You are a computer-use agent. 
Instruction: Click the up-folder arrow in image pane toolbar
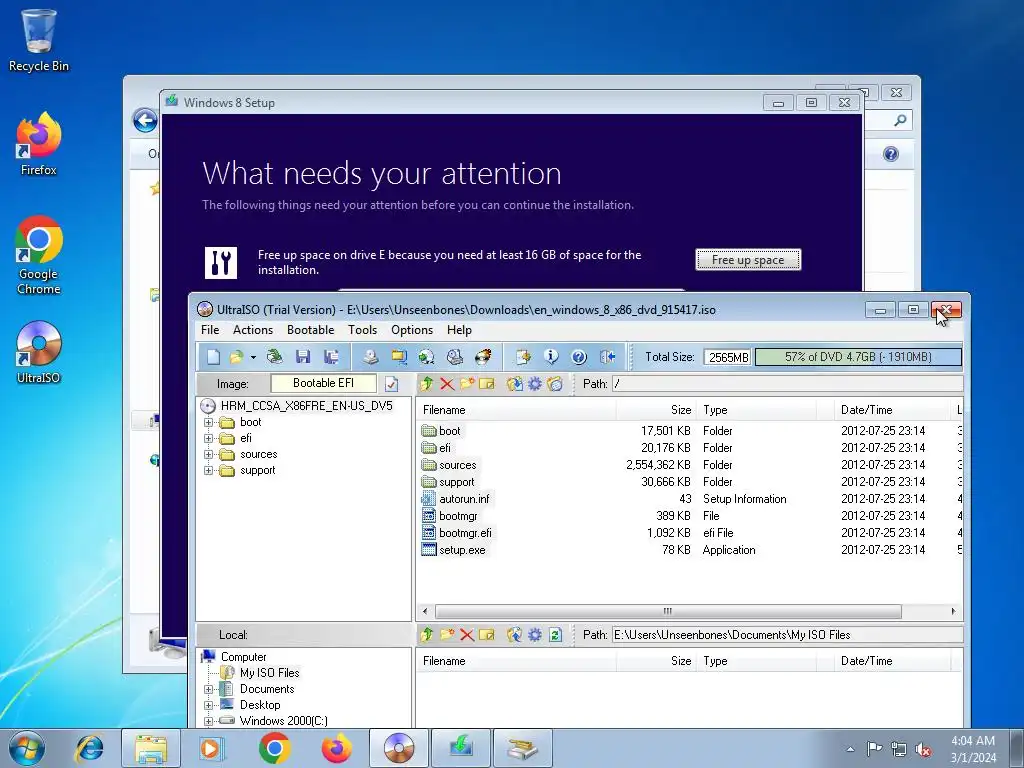427,384
